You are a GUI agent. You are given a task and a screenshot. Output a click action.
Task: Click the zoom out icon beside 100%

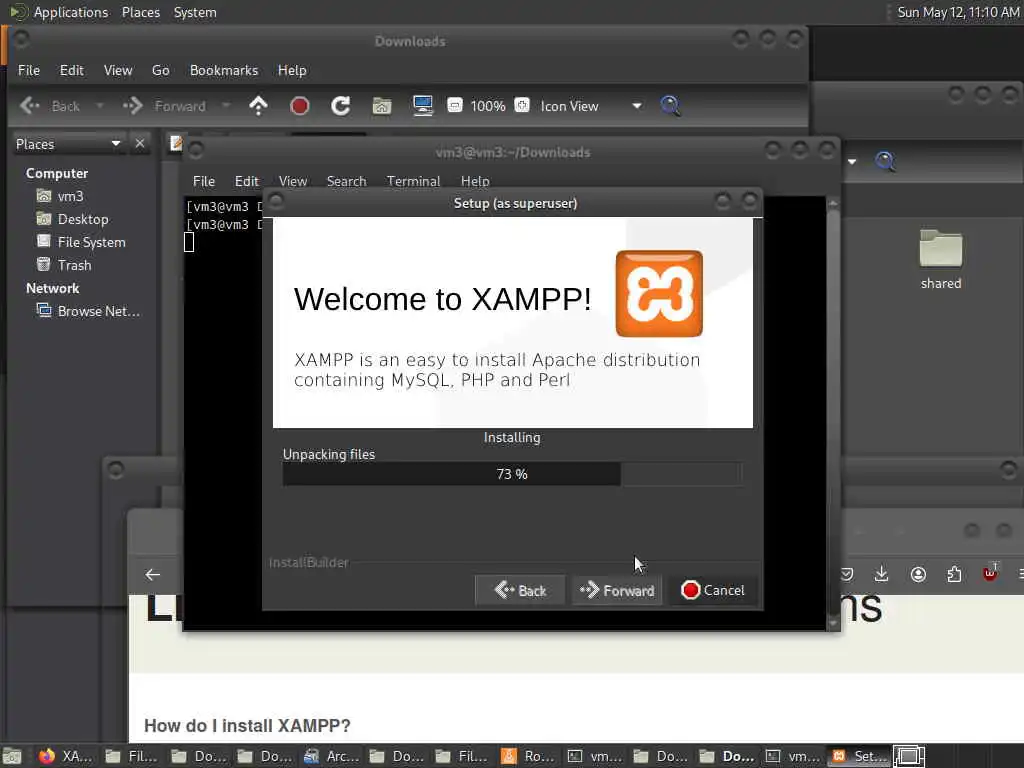tap(455, 105)
